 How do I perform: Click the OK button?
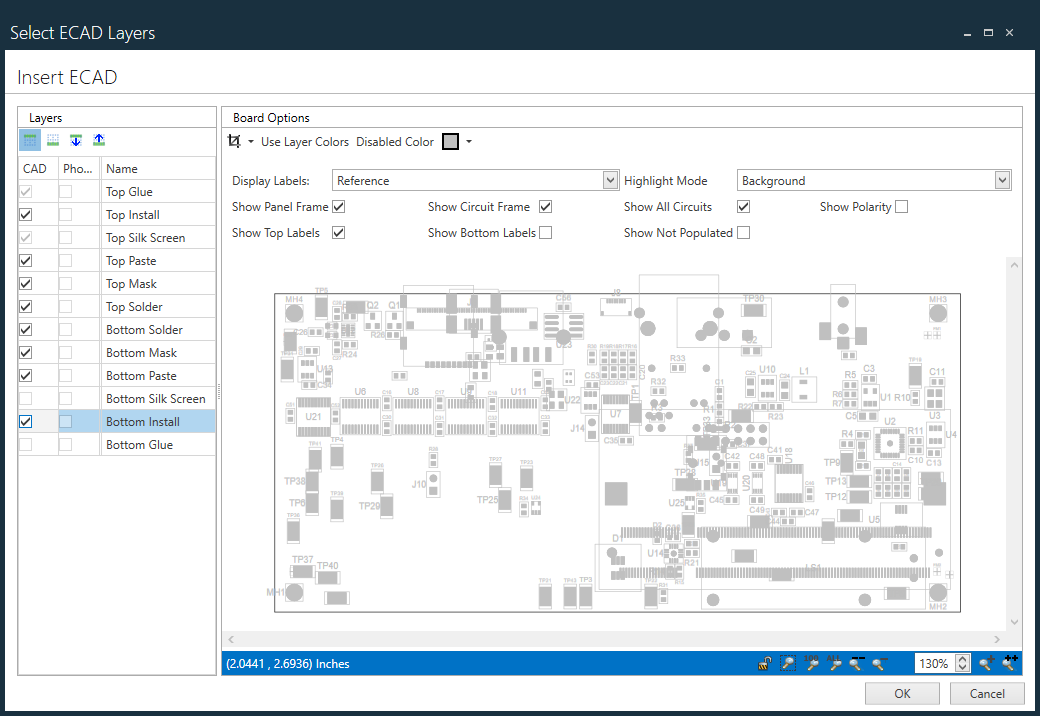pos(902,693)
